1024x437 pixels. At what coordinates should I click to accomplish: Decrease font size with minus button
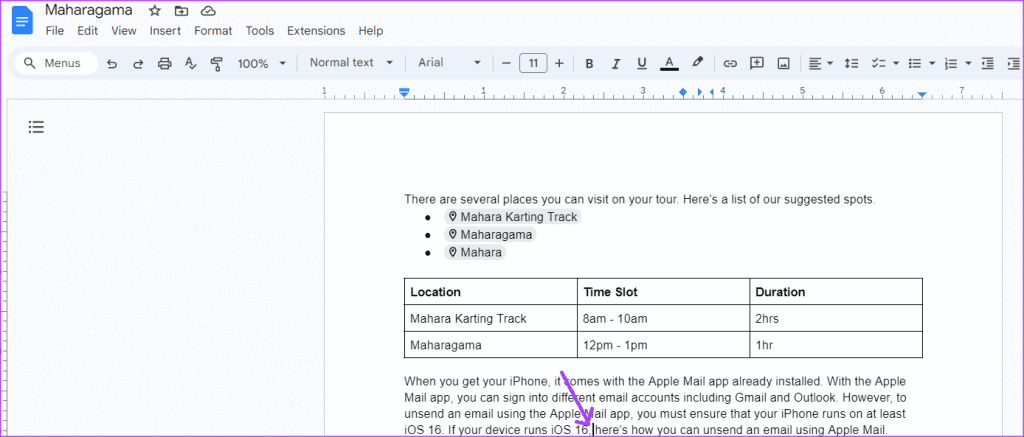pos(506,63)
